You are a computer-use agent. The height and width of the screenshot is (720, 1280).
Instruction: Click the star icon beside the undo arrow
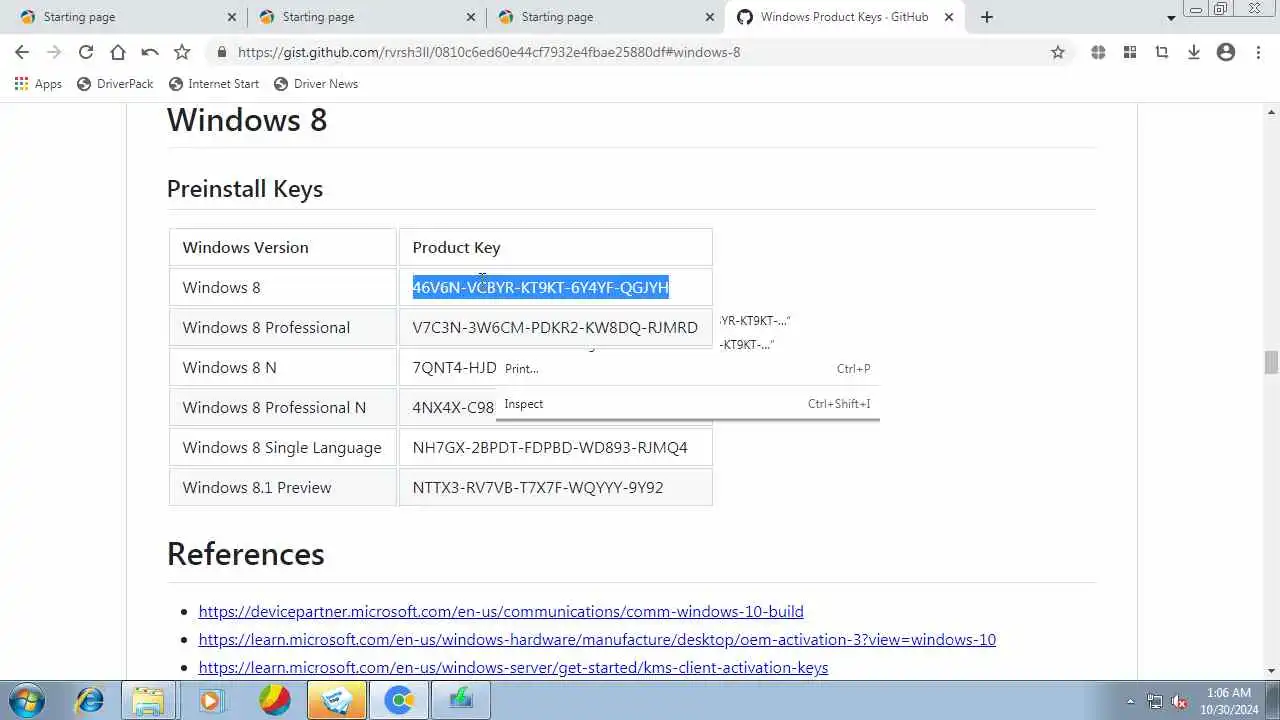click(x=182, y=52)
